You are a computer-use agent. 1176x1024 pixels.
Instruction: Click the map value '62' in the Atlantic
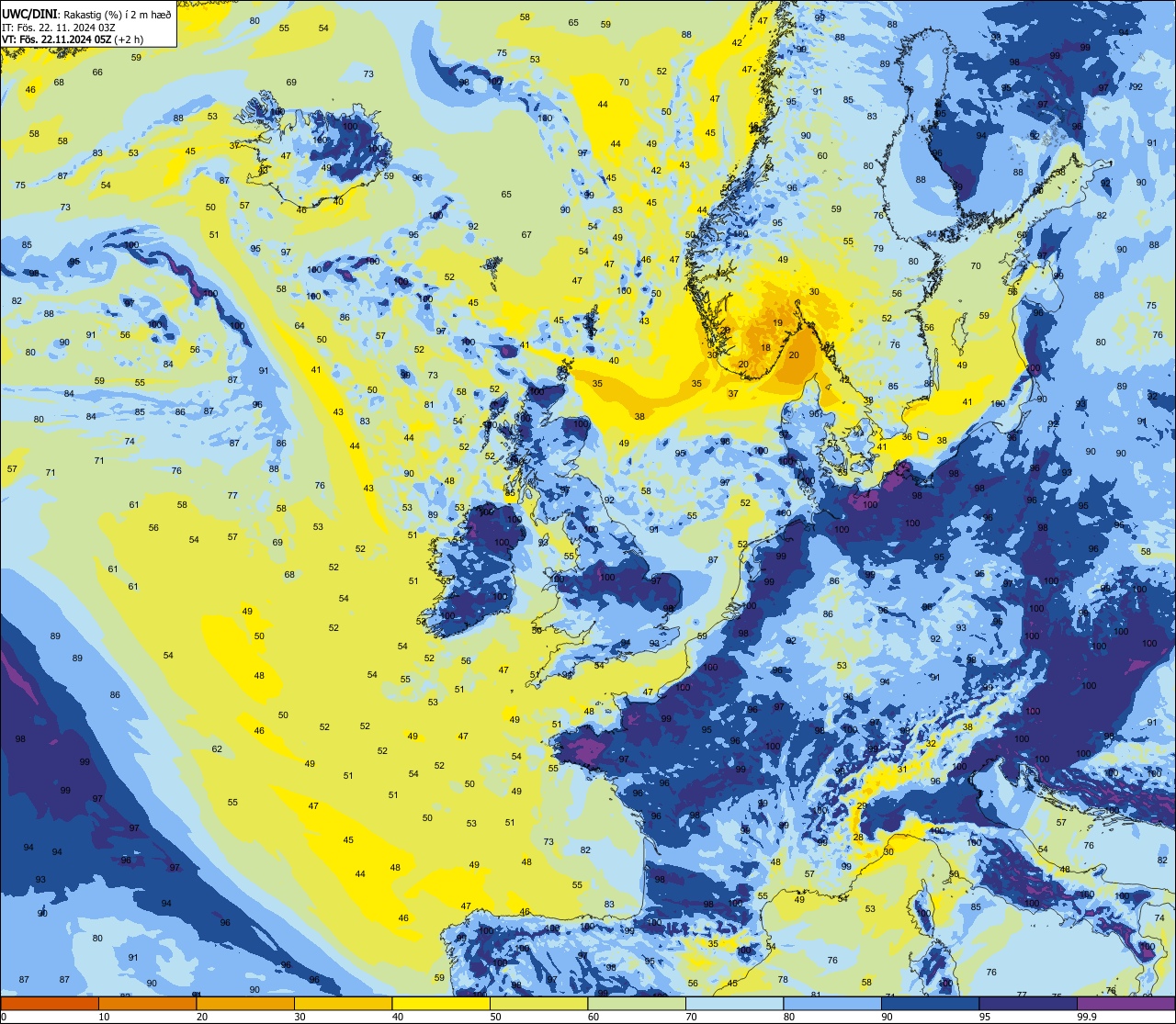point(217,749)
